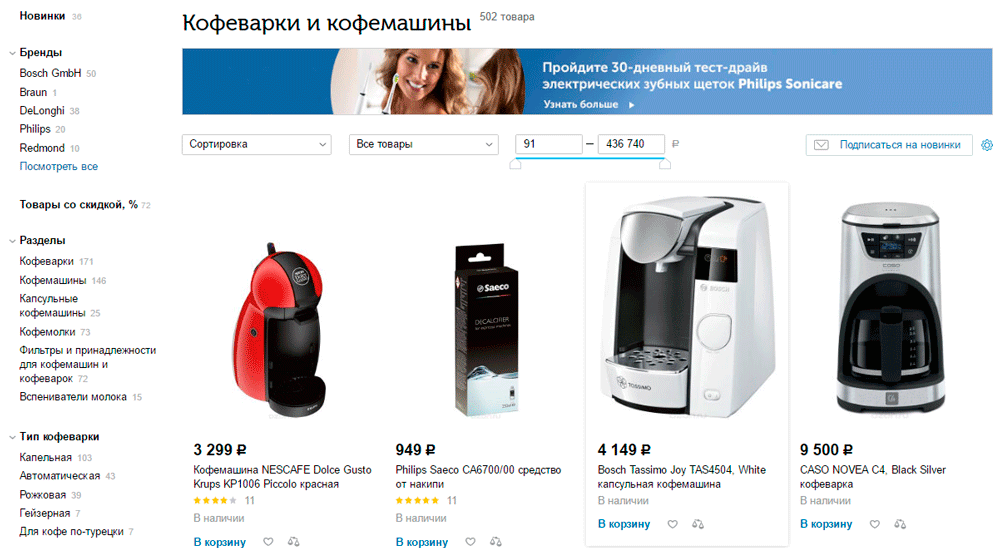
Task: Add Bosch Tassimo Joy to favorites heart
Action: point(673,524)
